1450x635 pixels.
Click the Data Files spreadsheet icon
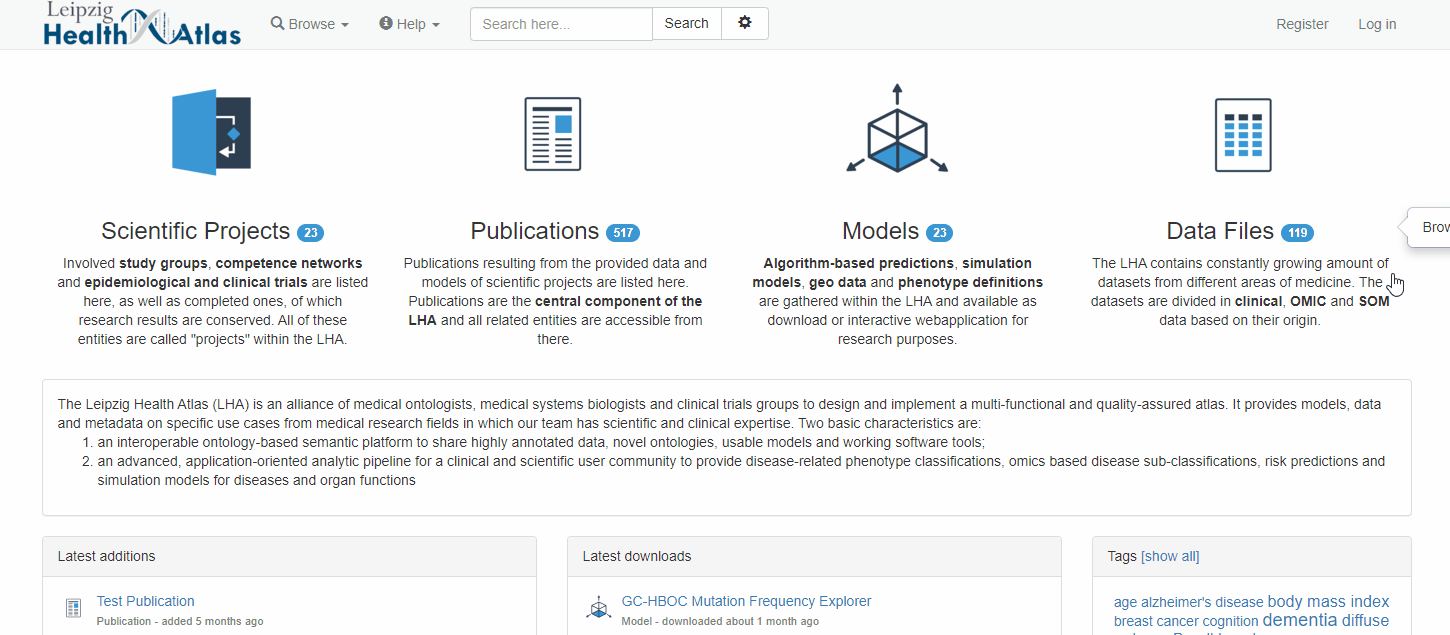(1242, 135)
